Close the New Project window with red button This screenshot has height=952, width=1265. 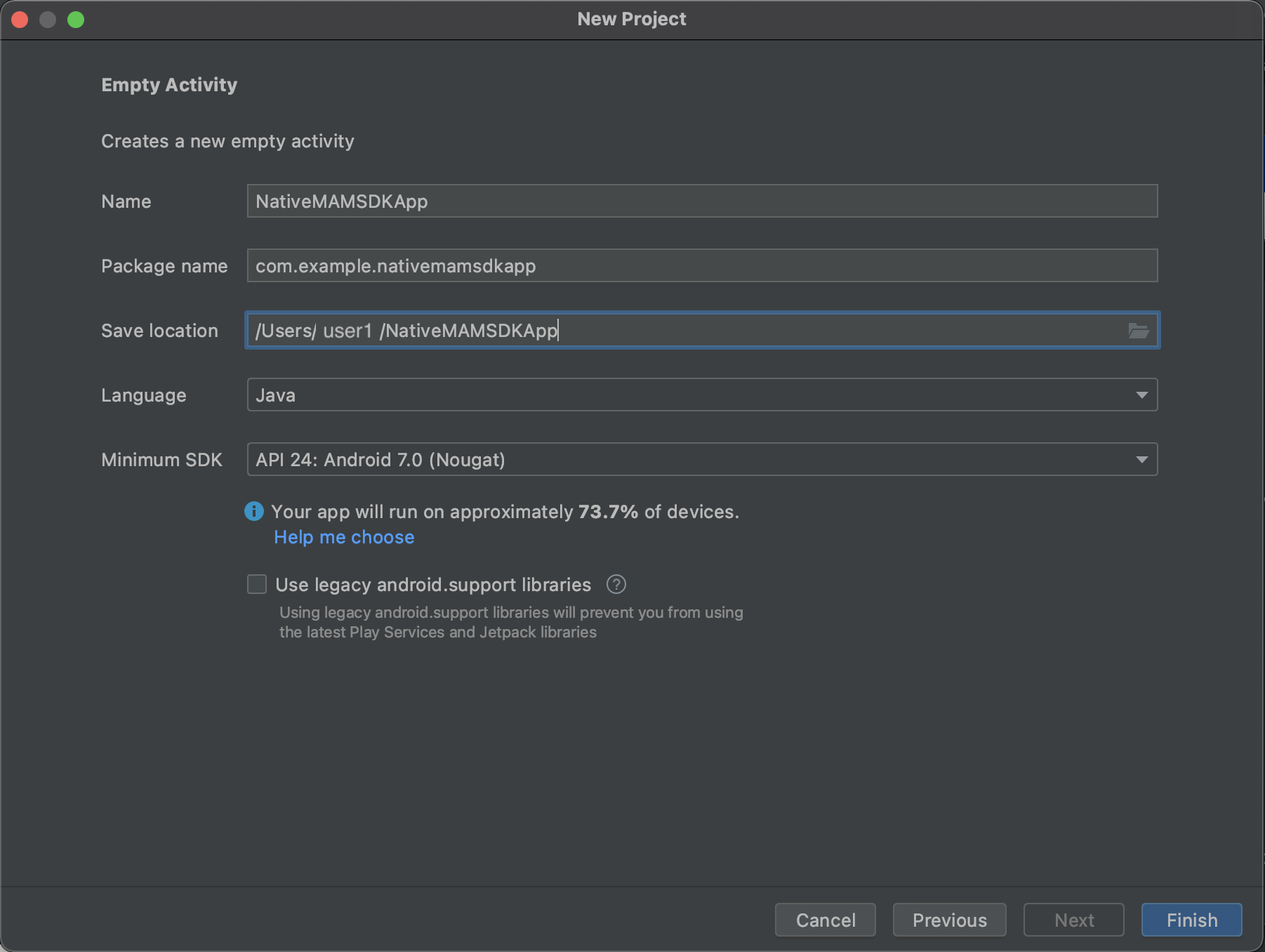point(20,20)
